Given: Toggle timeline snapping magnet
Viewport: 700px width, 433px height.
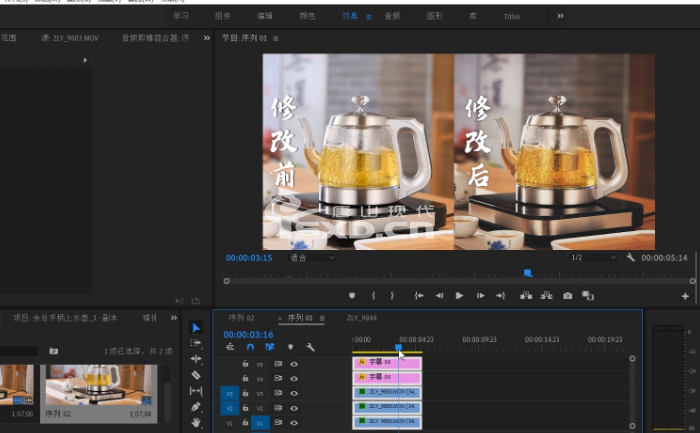Looking at the screenshot, I should tap(250, 347).
